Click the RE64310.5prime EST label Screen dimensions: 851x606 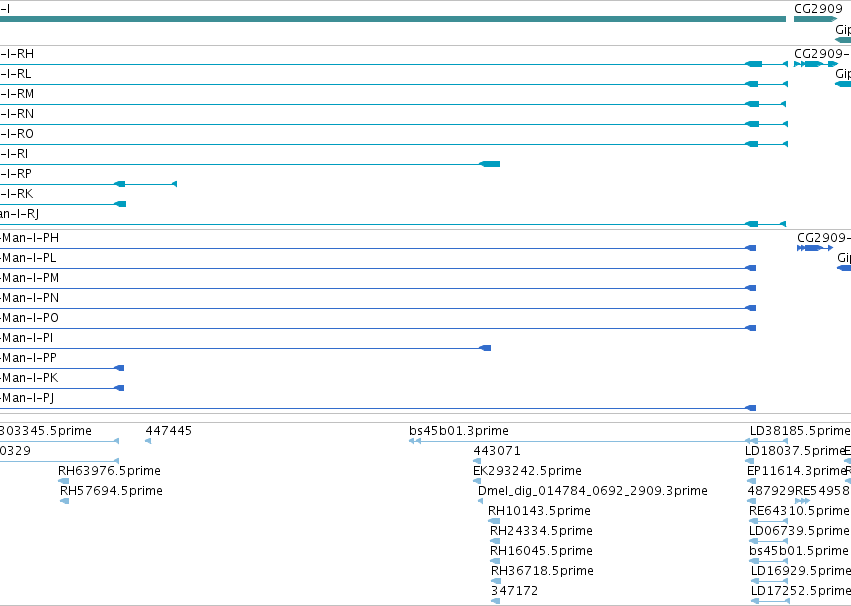[799, 511]
